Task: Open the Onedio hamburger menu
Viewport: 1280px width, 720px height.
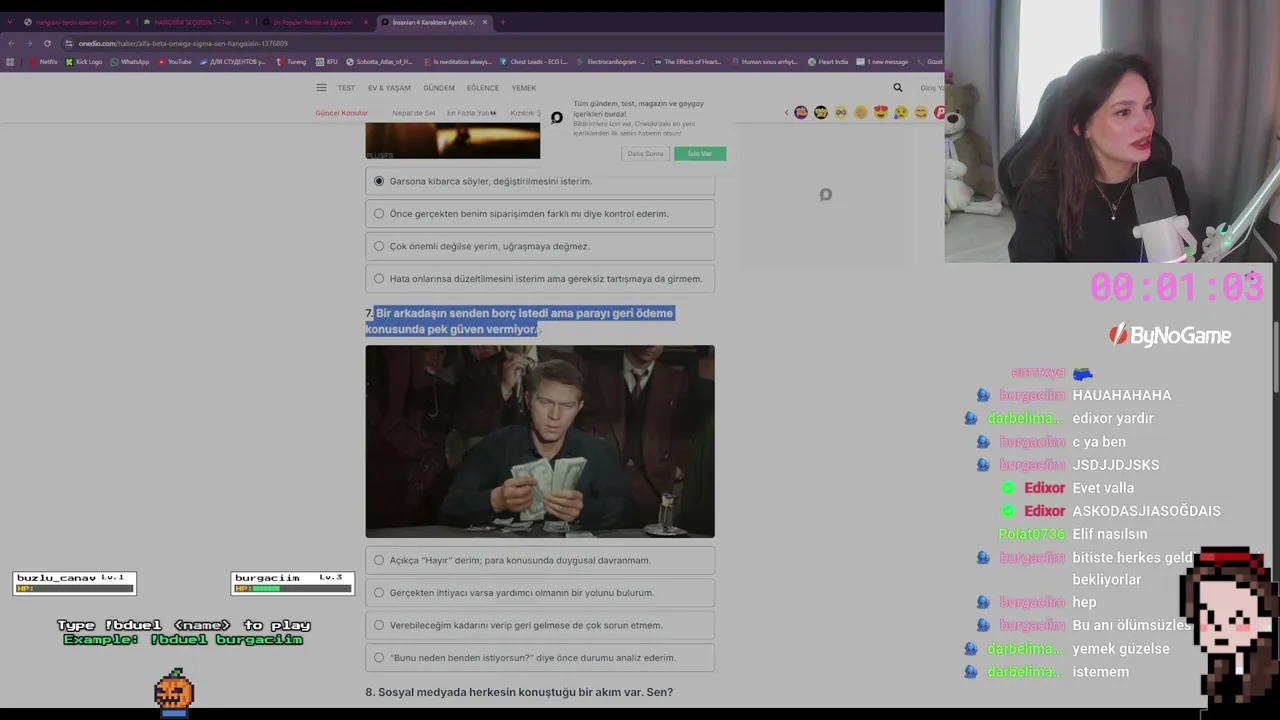Action: point(321,88)
